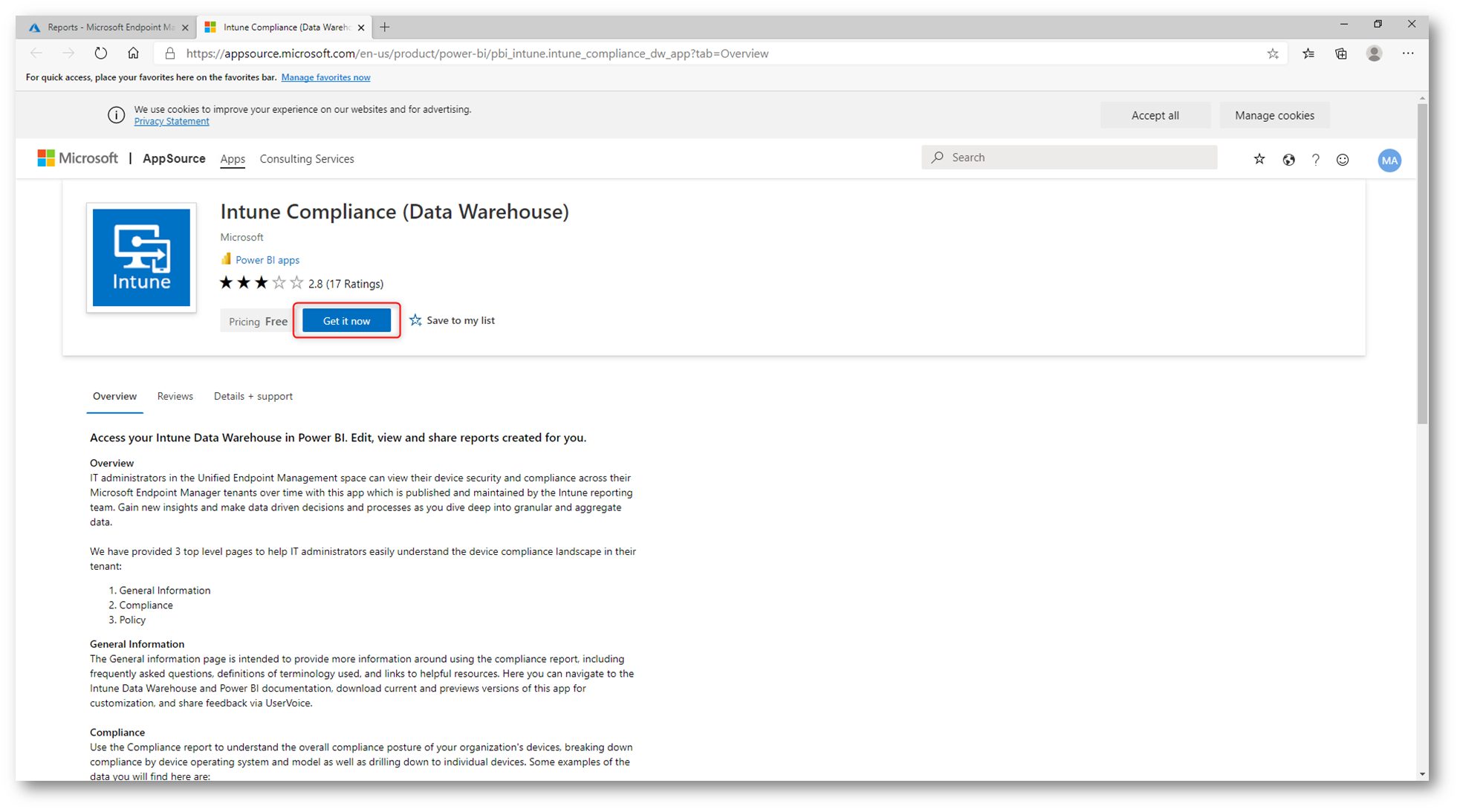Click the General Information heading
Viewport: 1460px width, 812px height.
(137, 644)
